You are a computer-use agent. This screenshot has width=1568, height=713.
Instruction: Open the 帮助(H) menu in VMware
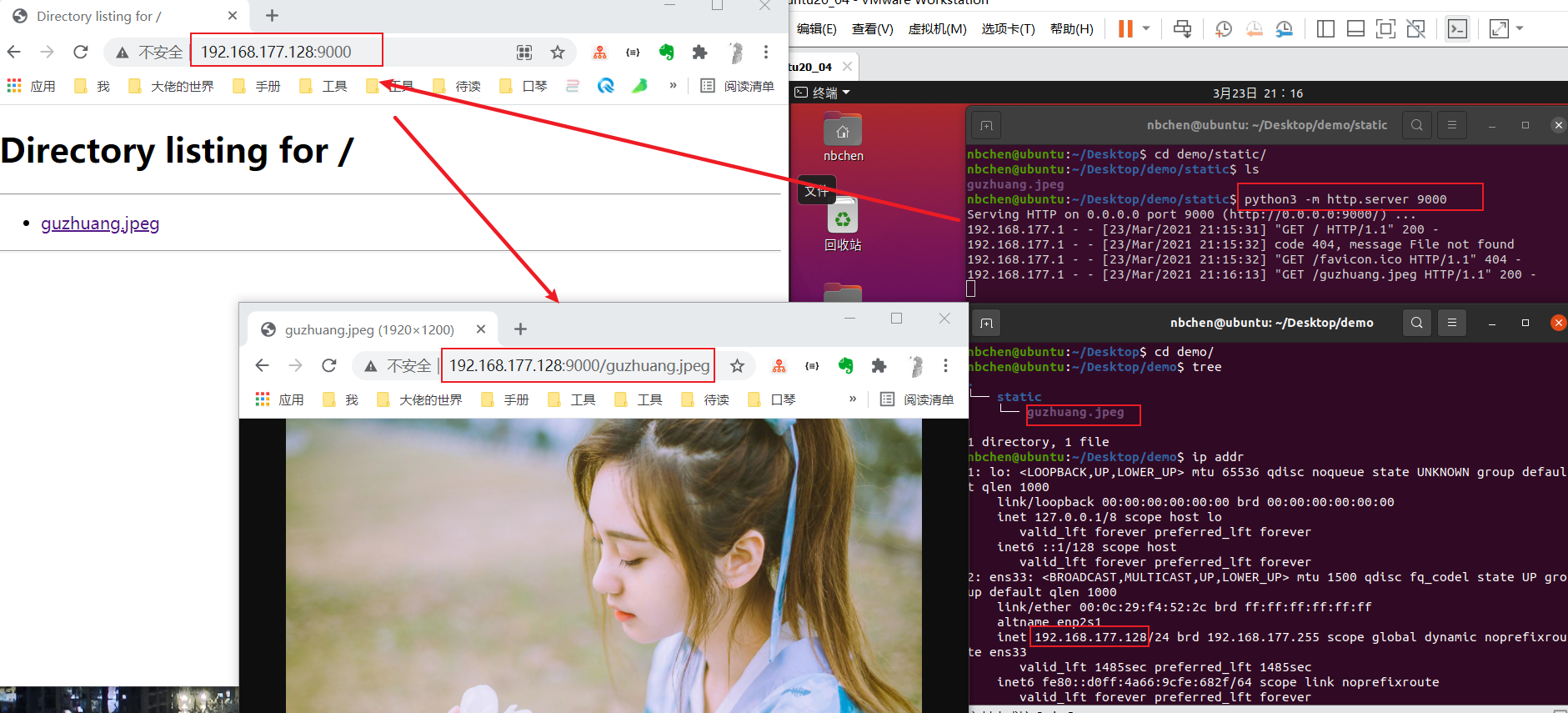click(1072, 29)
